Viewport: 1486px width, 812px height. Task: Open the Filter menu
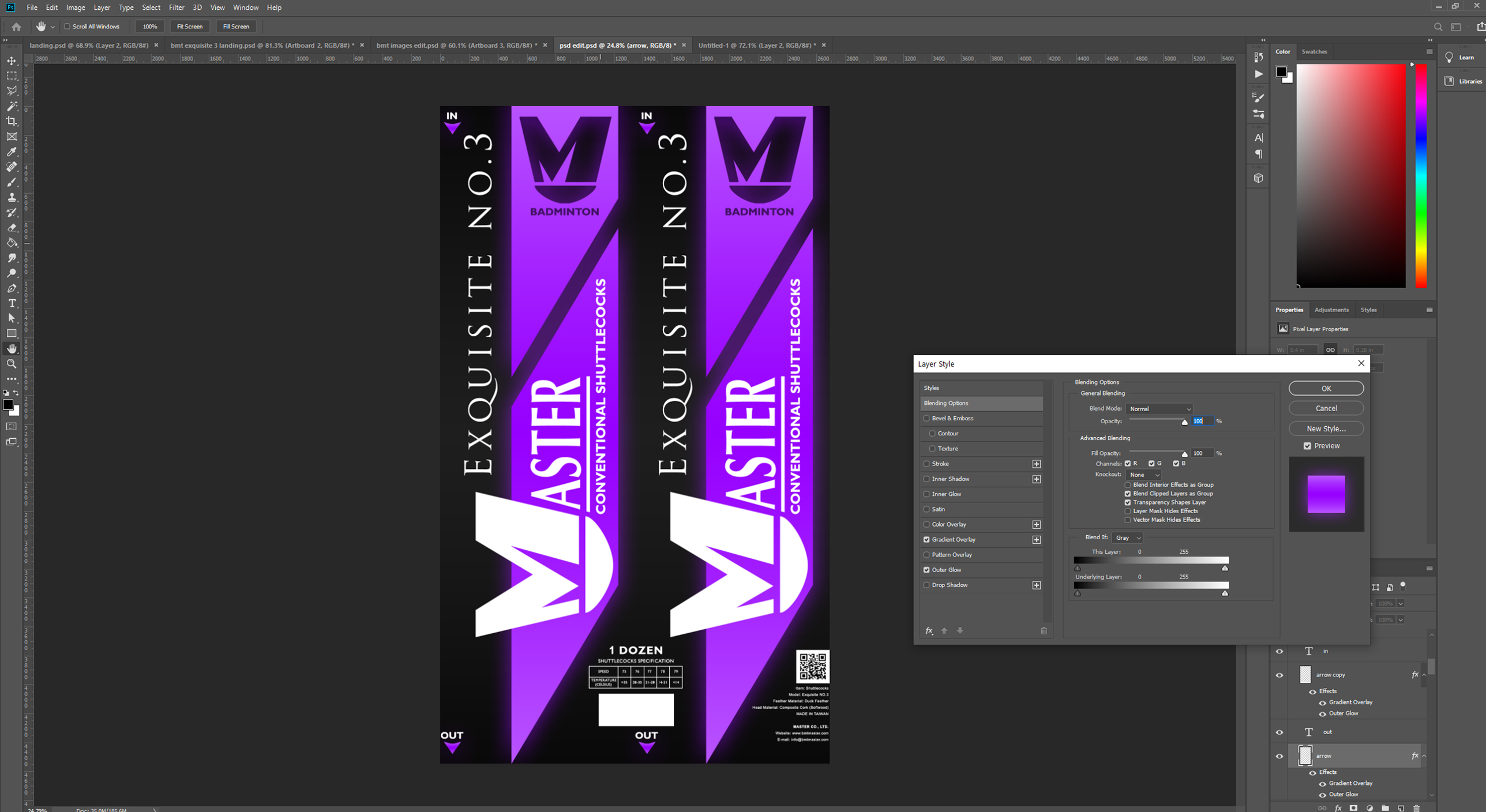pos(177,7)
